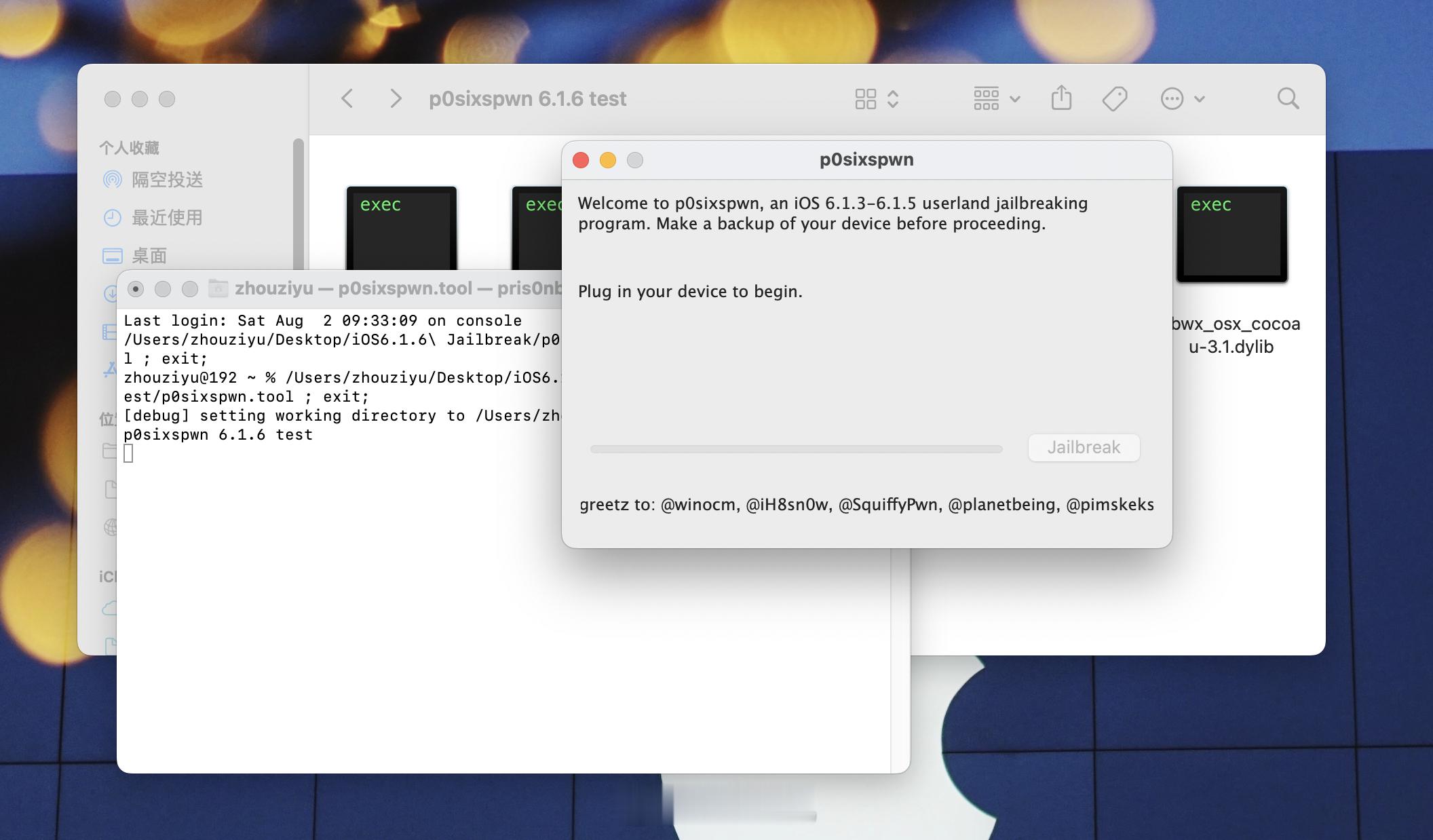Screen dimensions: 1433x840
Task: Open Finder group-by options dropdown
Action: [x=997, y=99]
